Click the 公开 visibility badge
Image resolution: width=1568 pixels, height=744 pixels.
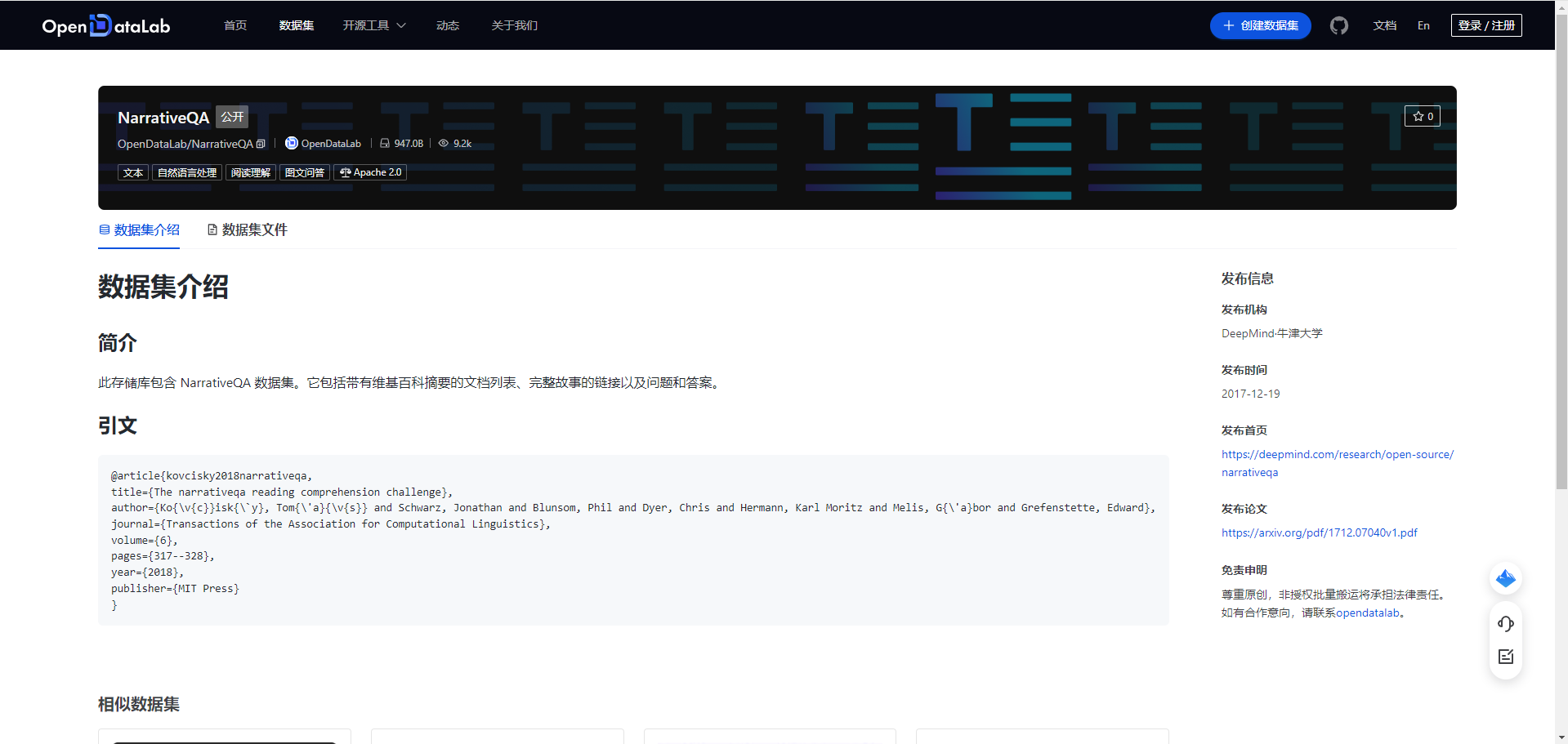point(232,117)
